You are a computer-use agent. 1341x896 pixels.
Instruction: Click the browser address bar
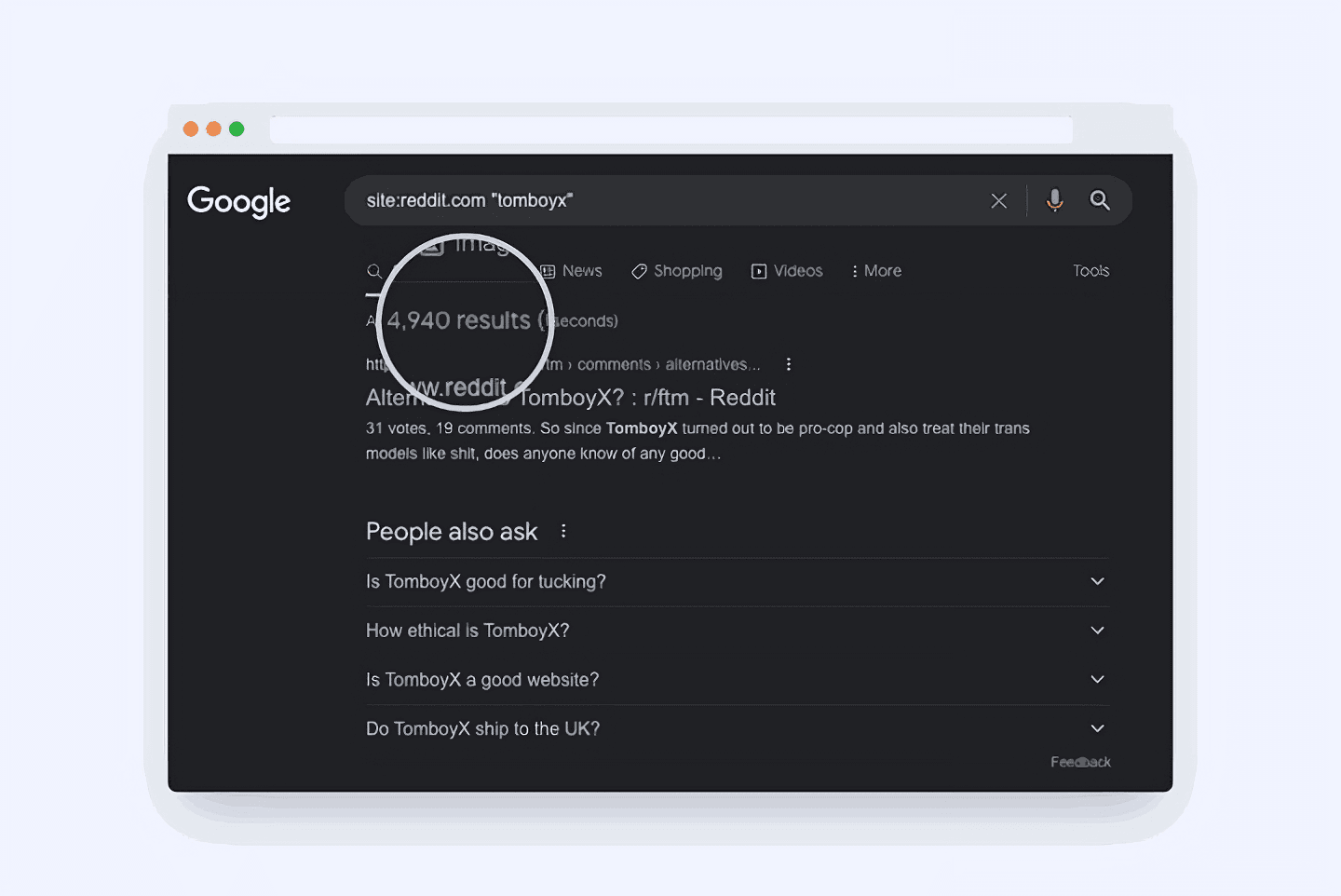671,129
